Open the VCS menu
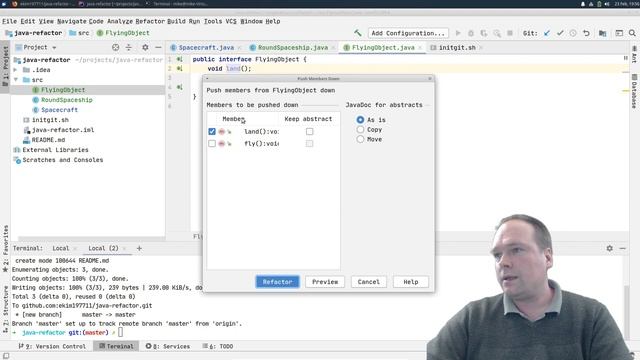The width and height of the screenshot is (640, 360). point(231,21)
